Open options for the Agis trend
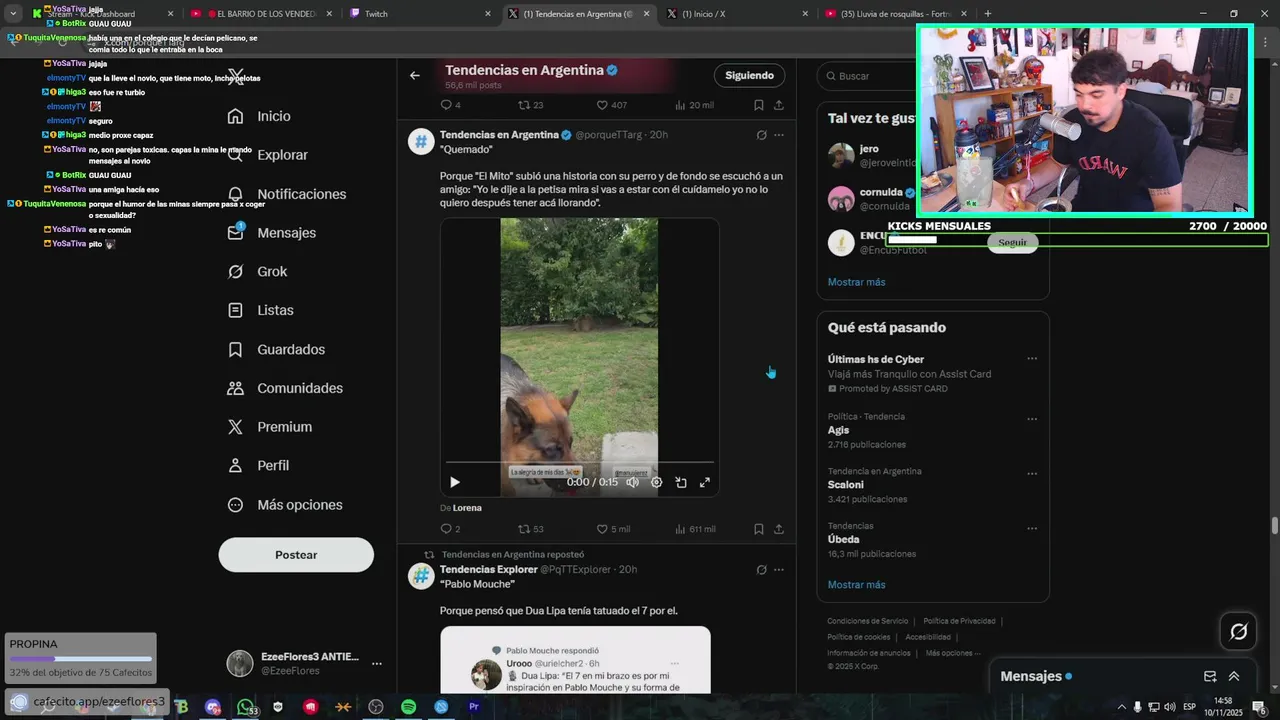 coord(1032,419)
